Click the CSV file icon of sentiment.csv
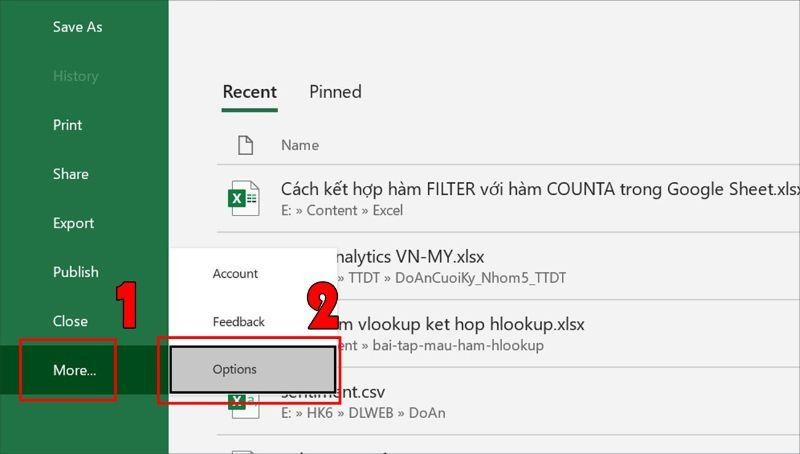The image size is (800, 454). point(244,405)
